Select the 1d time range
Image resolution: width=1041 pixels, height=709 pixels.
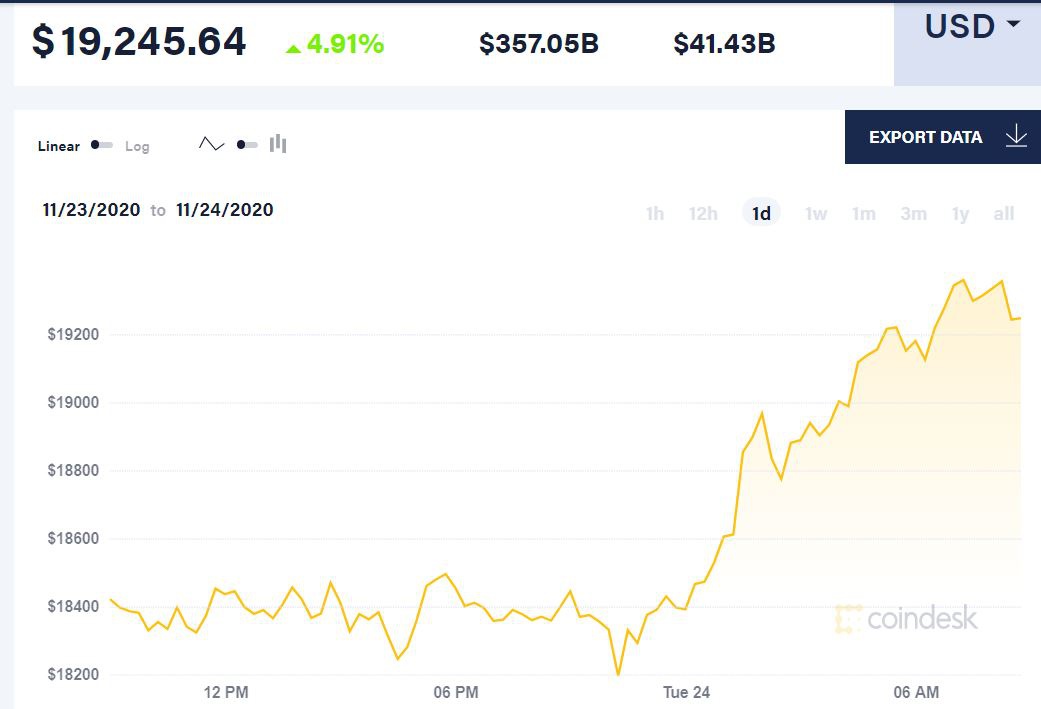pos(761,213)
